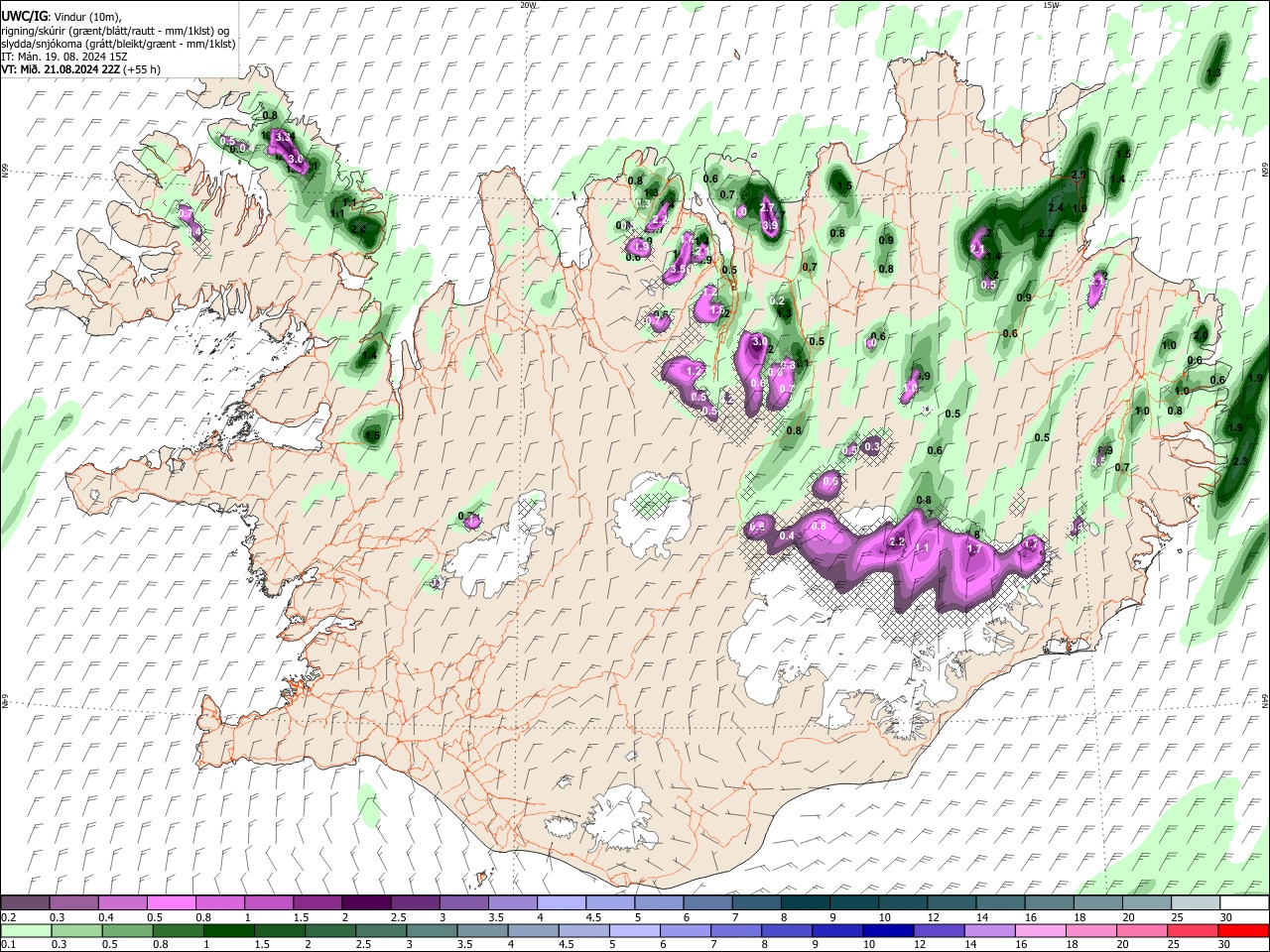Click the '64N' latitude label on right edge

tap(1265, 701)
